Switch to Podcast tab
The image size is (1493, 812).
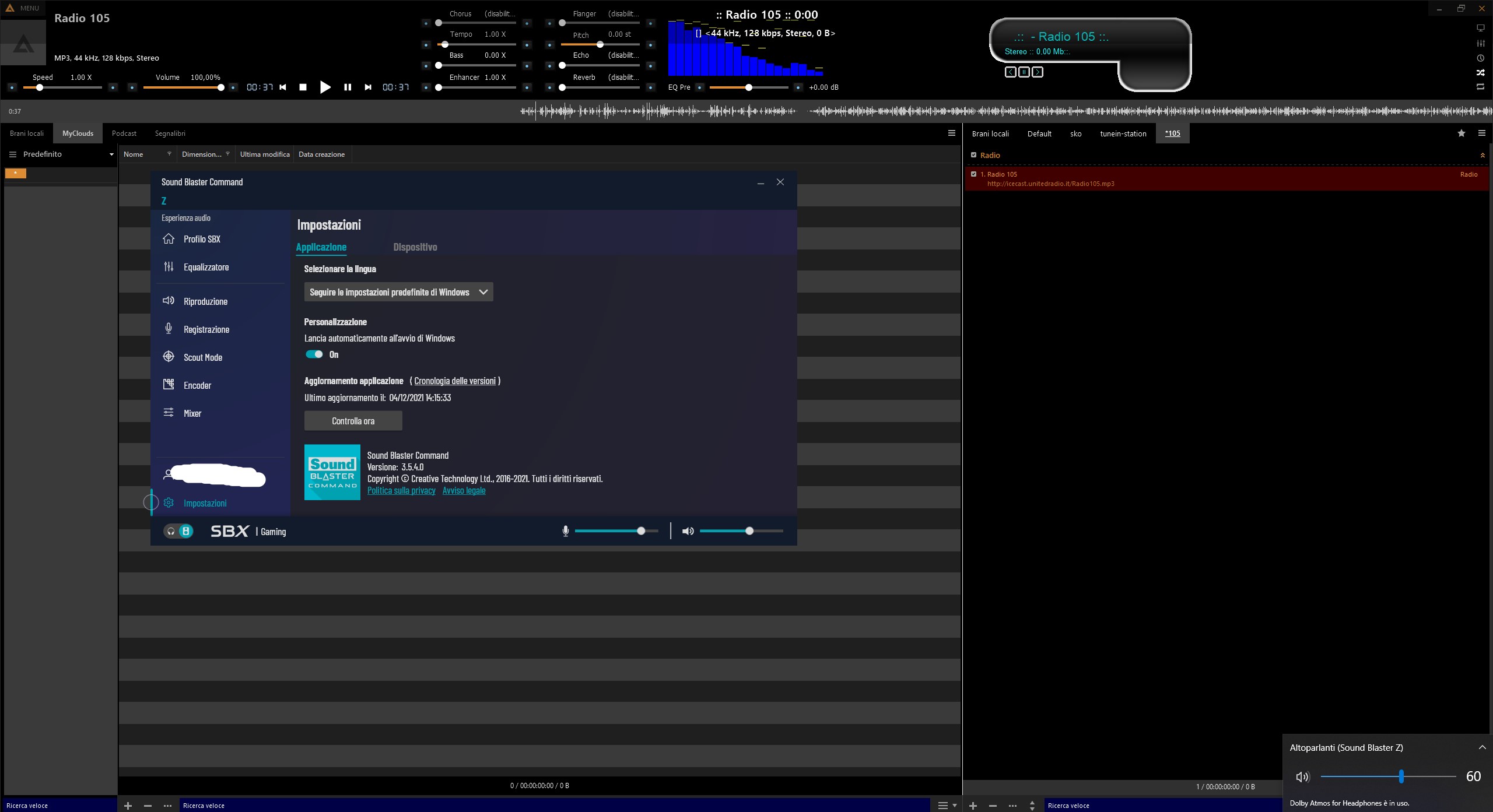tap(124, 133)
